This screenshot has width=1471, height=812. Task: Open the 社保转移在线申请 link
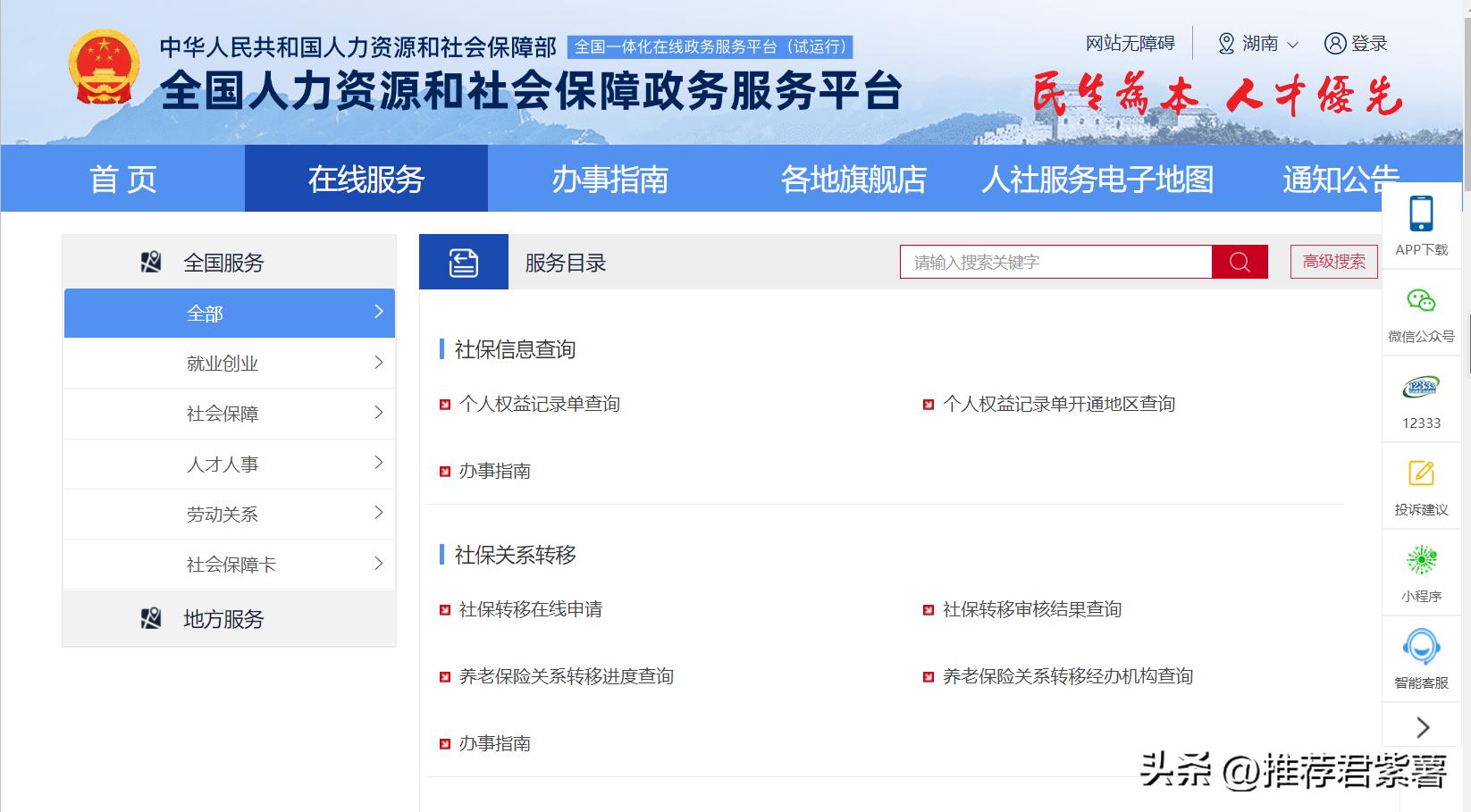pos(532,609)
